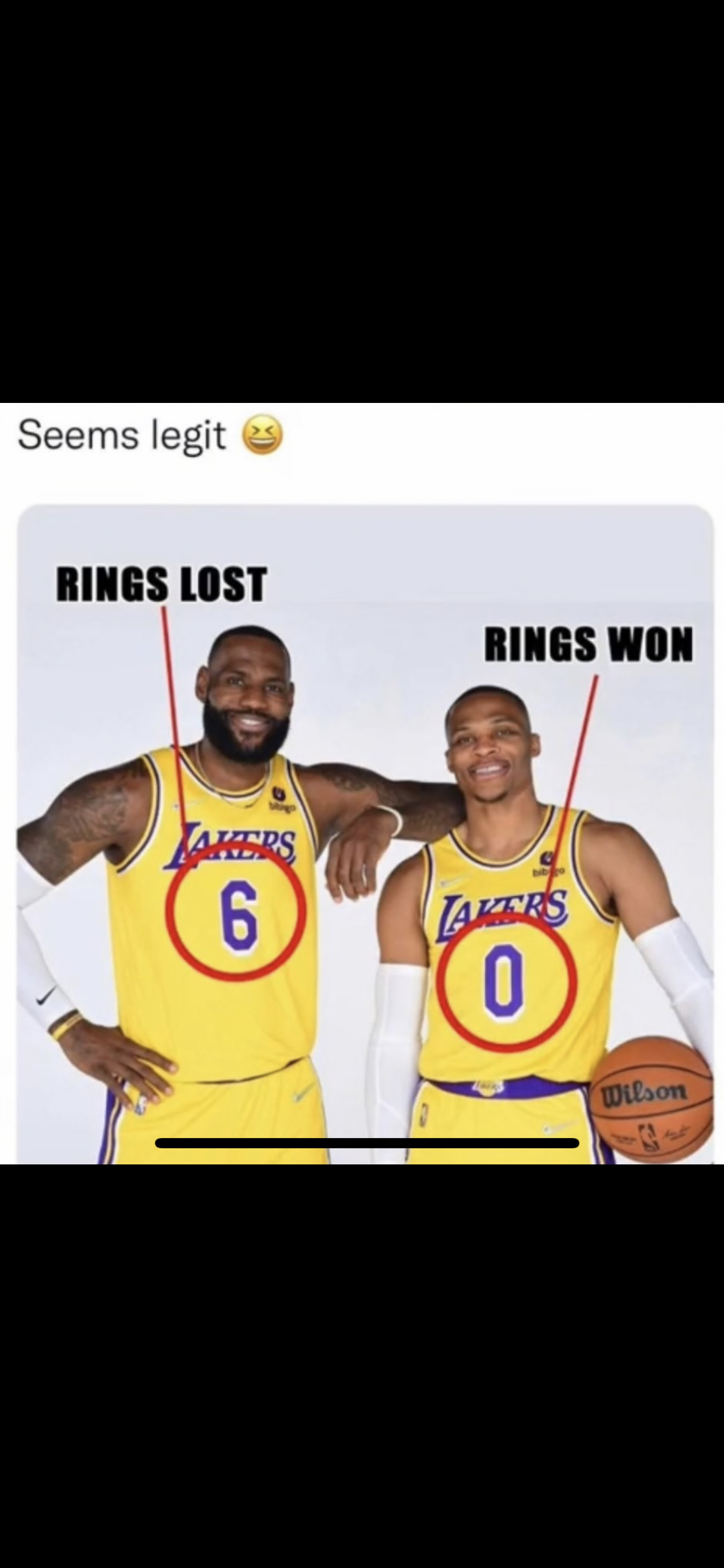This screenshot has height=1568, width=724.
Task: Tap the Lakers wordmark on jersey 0
Action: (501, 910)
